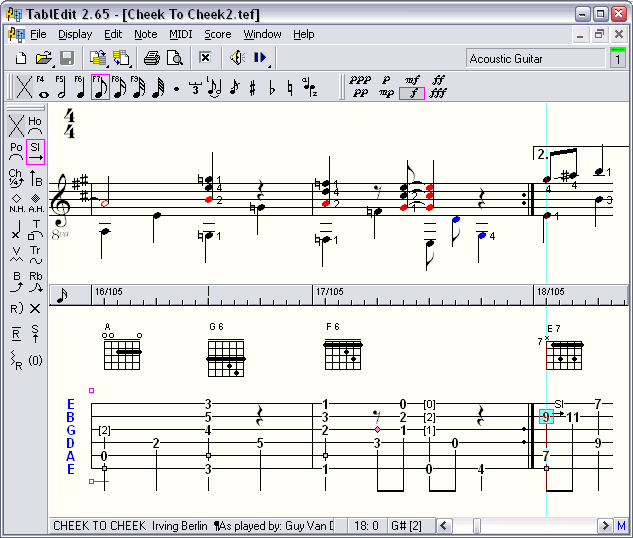Open the Window menu

[x=262, y=34]
